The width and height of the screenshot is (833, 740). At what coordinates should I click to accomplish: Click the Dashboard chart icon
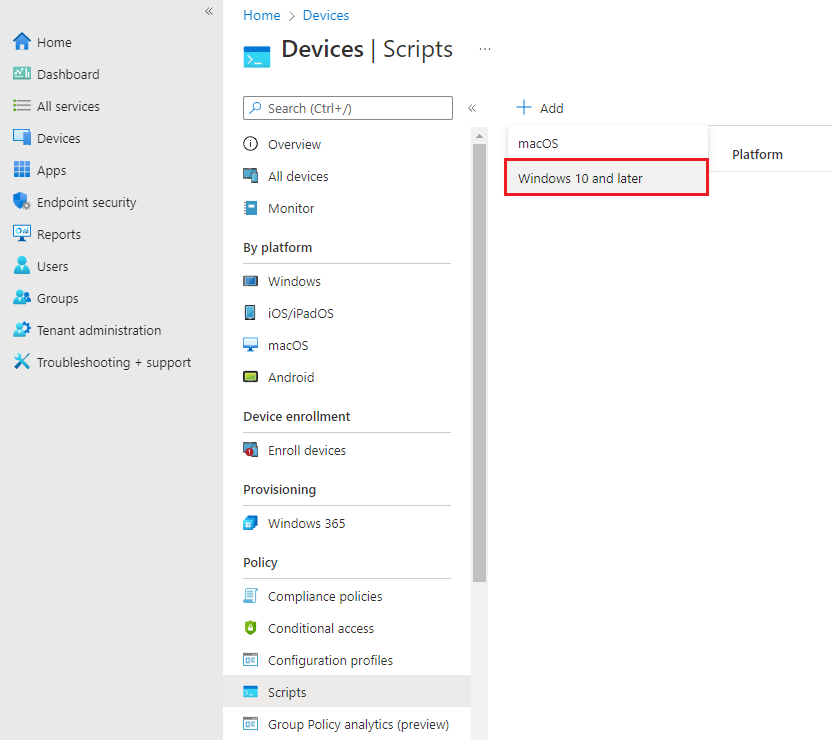click(x=22, y=73)
